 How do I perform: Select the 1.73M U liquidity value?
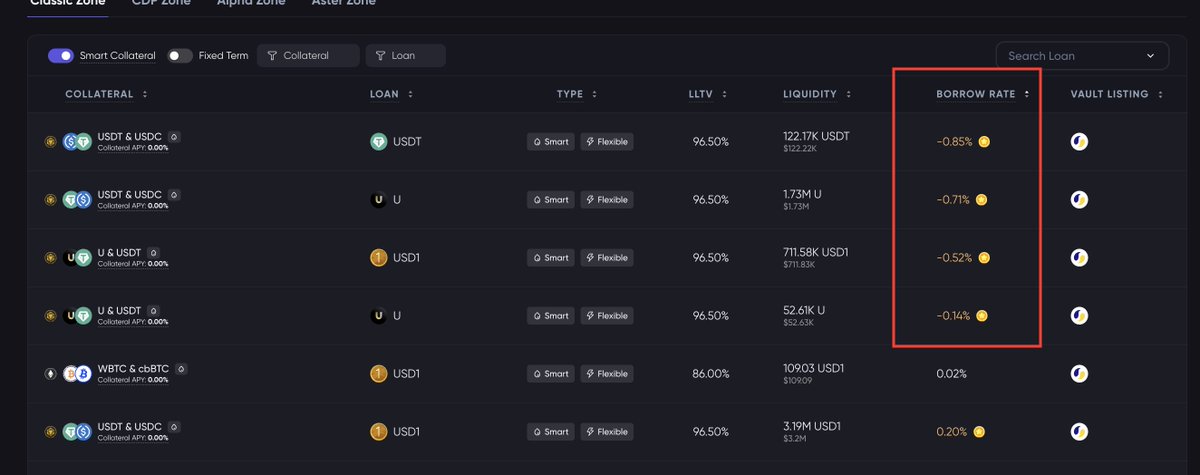click(802, 194)
